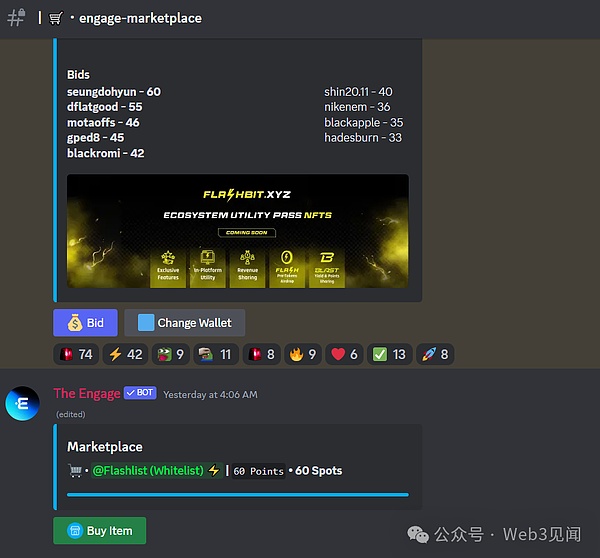Click the @Flashlist (Whitelist) role mention

[148, 470]
